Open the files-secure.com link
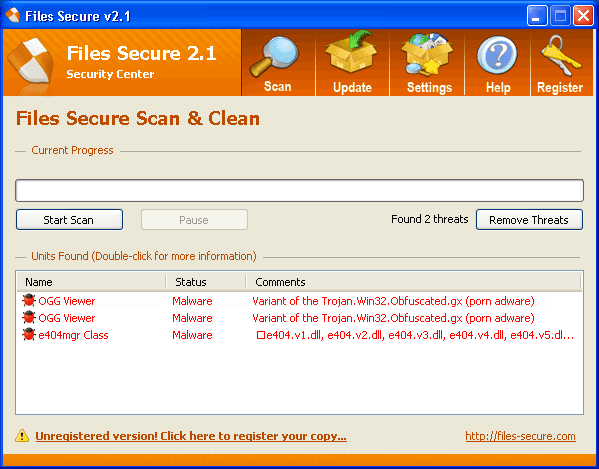The image size is (599, 469). tap(520, 436)
